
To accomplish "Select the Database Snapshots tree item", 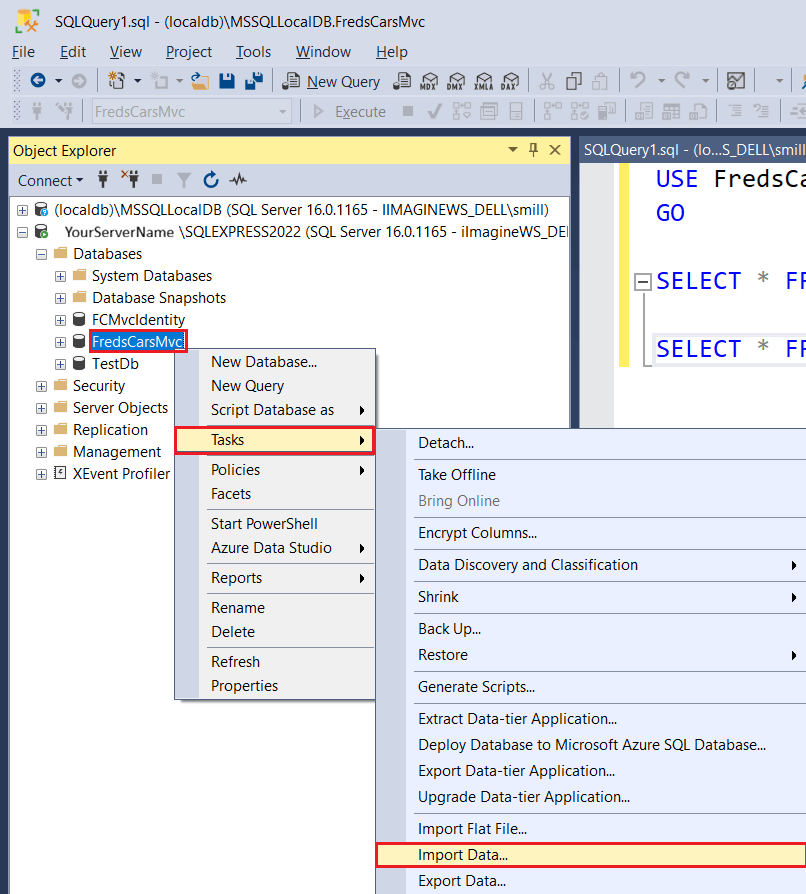I will point(159,298).
